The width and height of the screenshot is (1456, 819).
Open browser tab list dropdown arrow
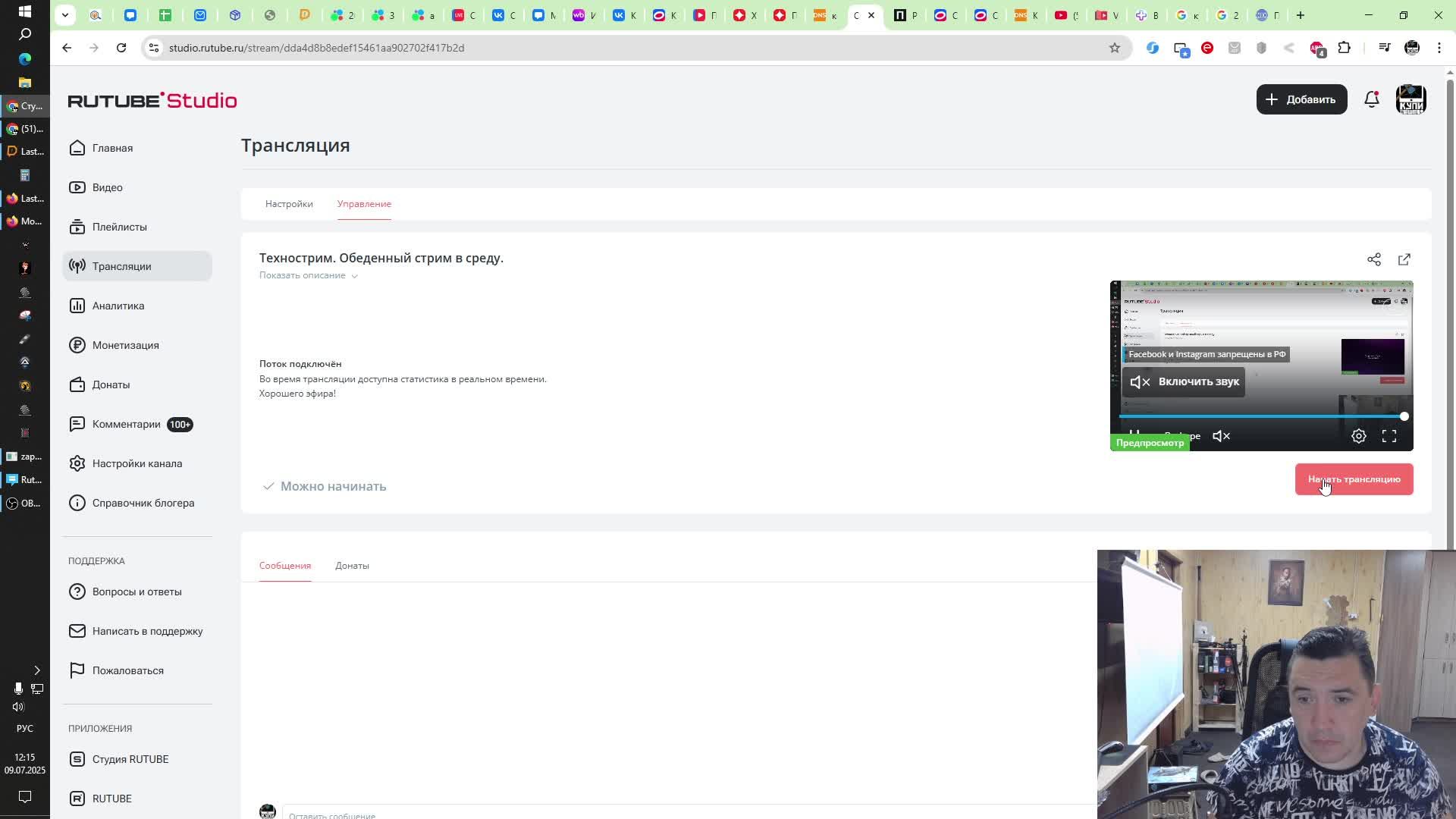point(64,14)
